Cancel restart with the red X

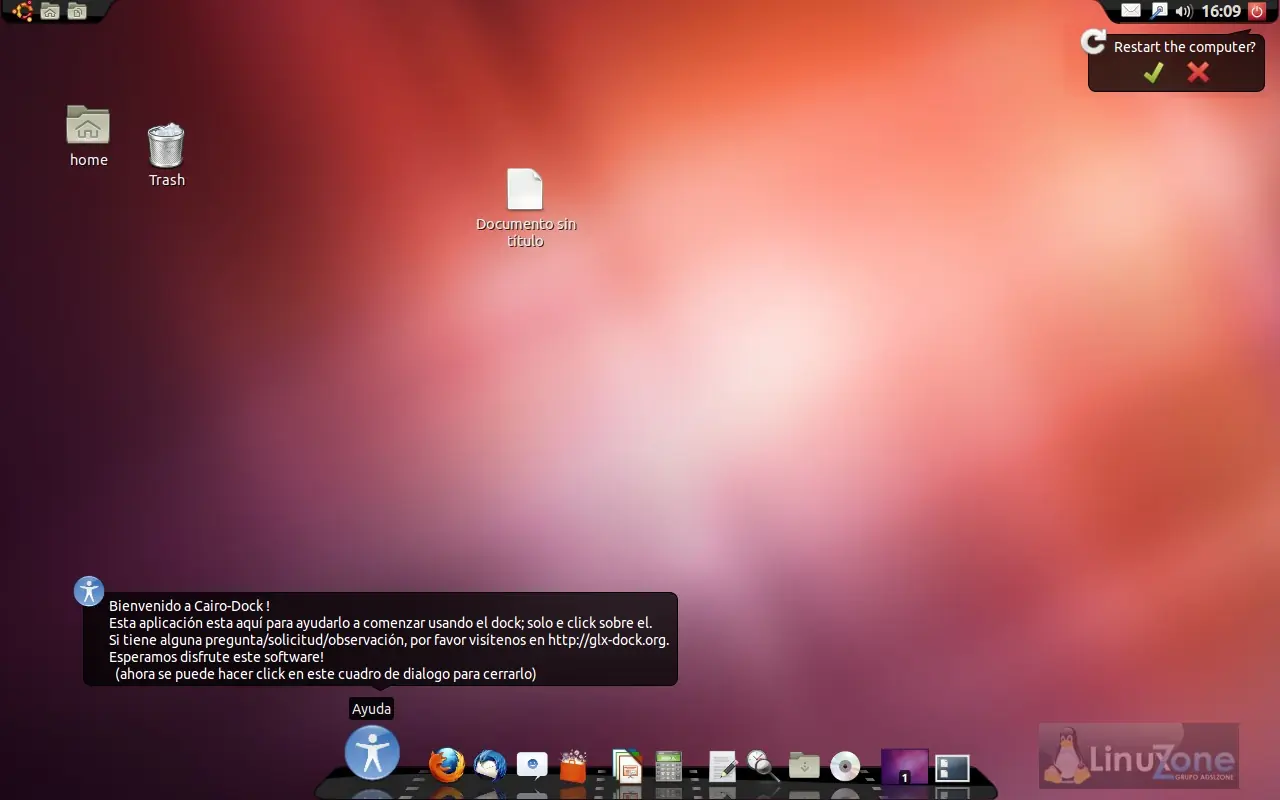1198,72
